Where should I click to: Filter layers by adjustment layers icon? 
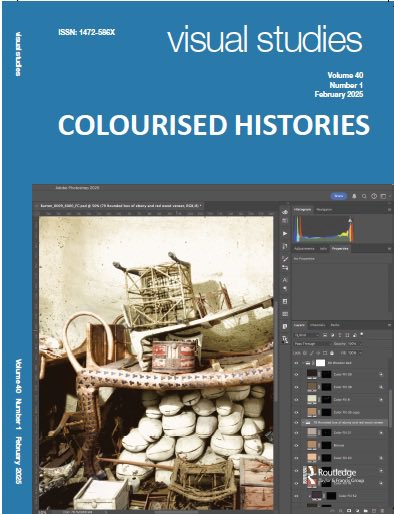pyautogui.click(x=333, y=335)
